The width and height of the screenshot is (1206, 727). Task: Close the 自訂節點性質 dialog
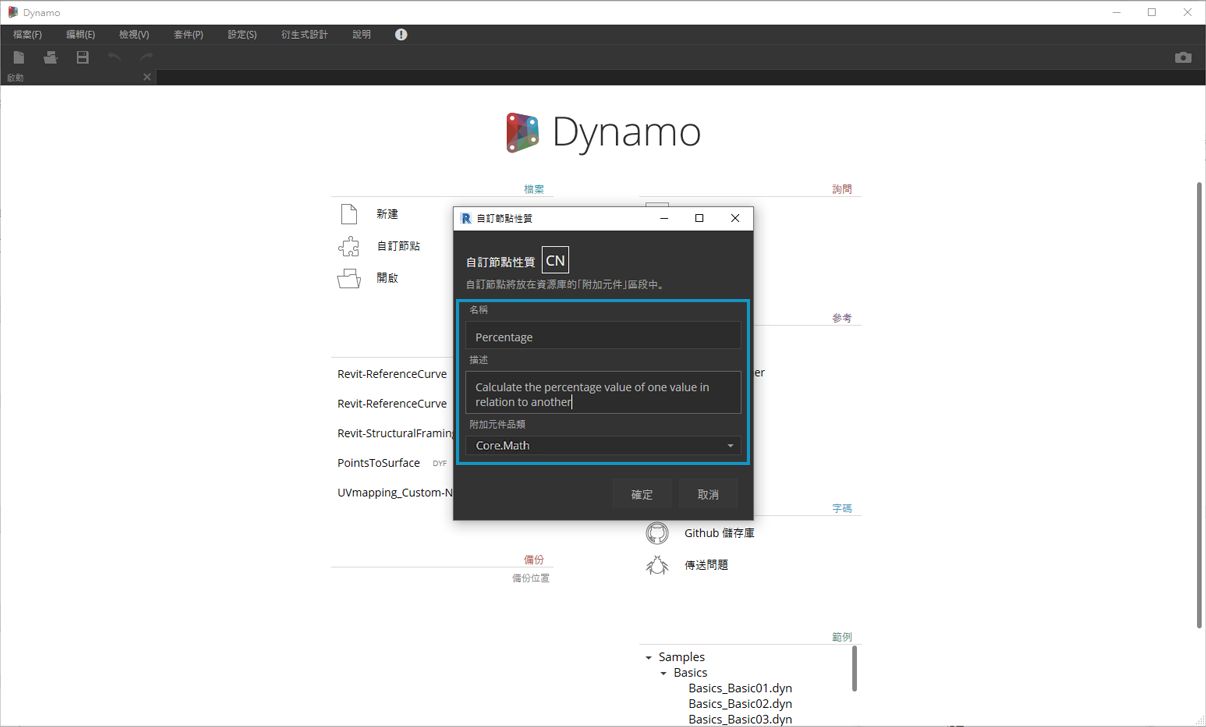735,218
